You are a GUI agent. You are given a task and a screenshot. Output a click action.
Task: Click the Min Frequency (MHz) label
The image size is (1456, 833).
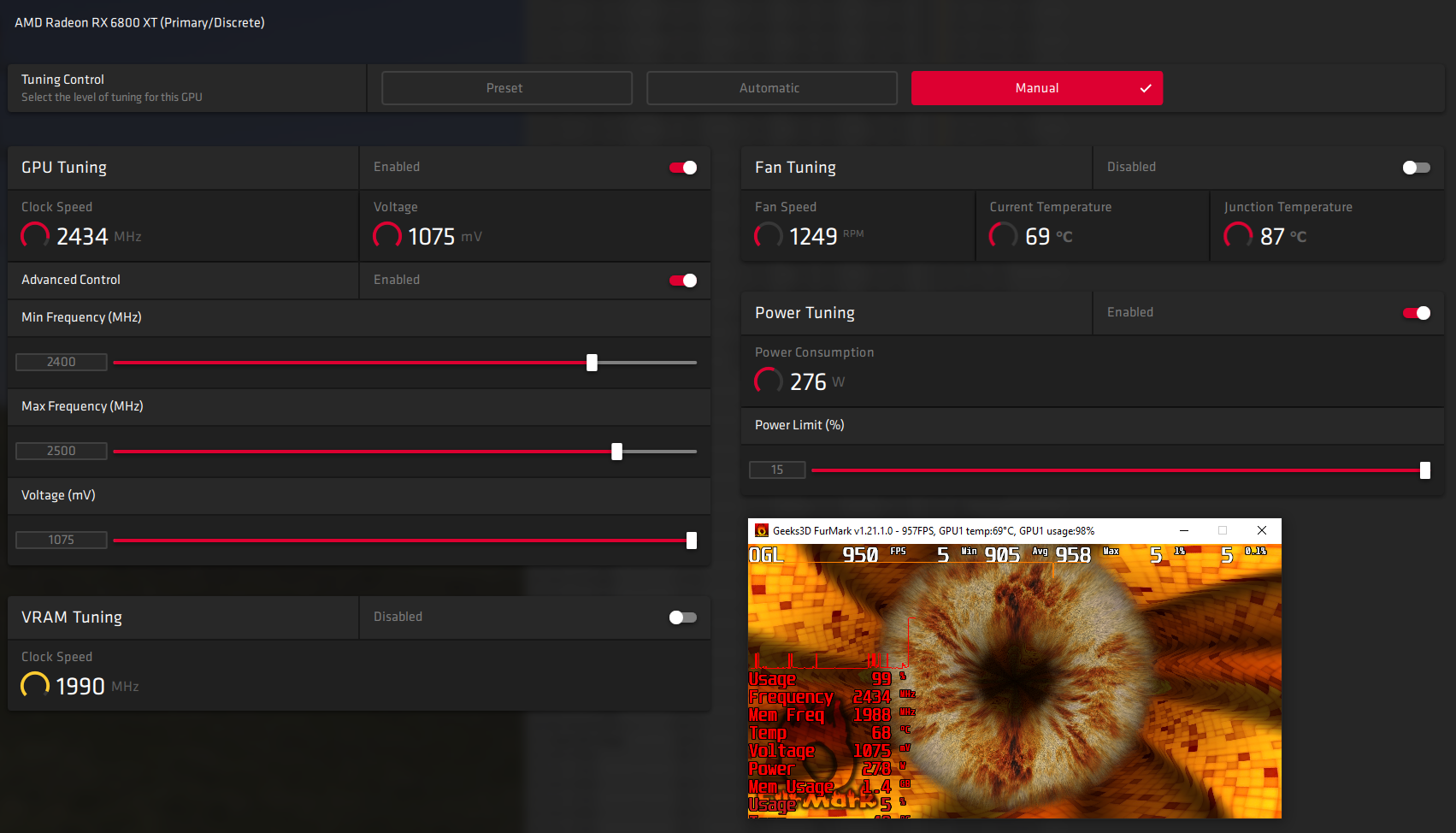point(81,317)
